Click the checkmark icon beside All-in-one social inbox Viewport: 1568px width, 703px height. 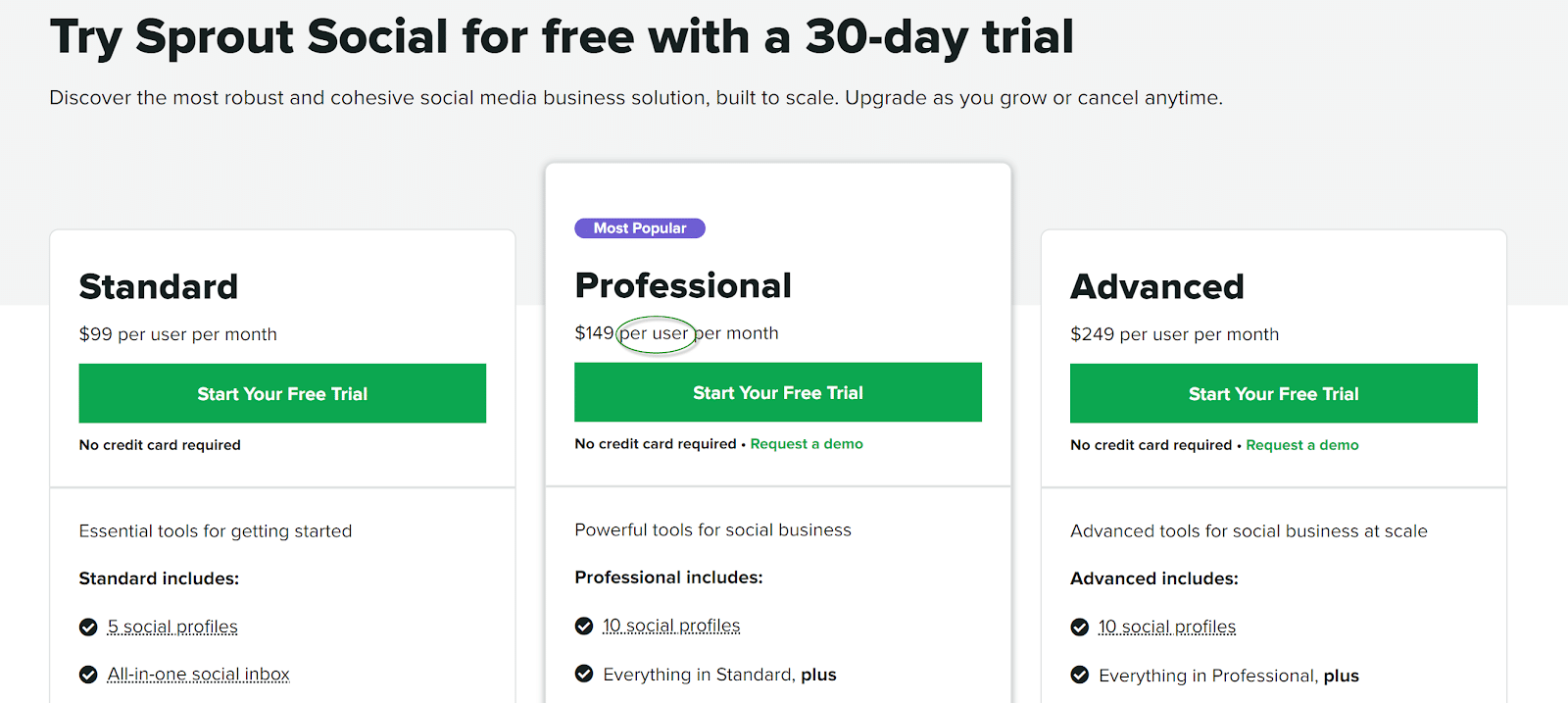[88, 674]
